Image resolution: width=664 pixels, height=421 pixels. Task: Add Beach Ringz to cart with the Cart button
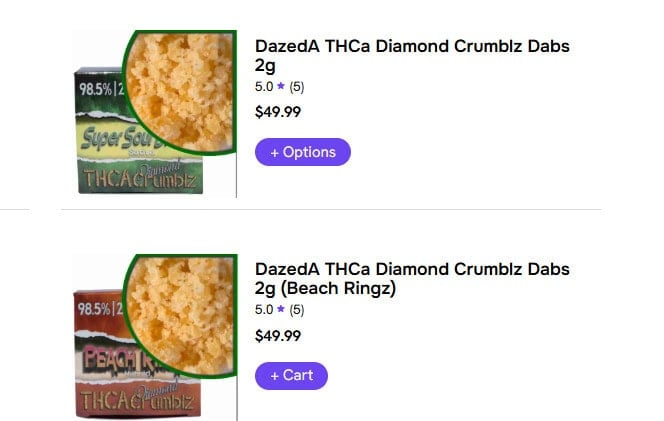point(291,375)
